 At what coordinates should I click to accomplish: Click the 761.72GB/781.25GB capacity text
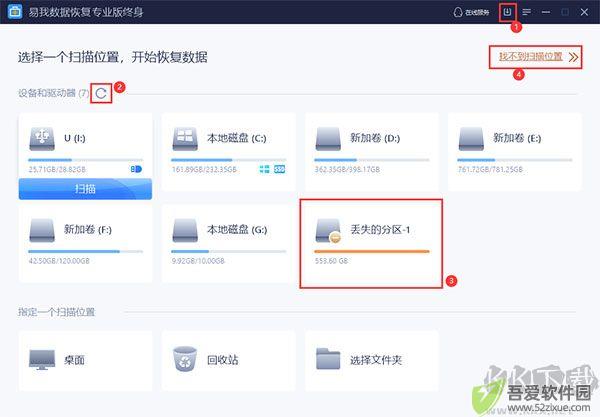pos(490,169)
